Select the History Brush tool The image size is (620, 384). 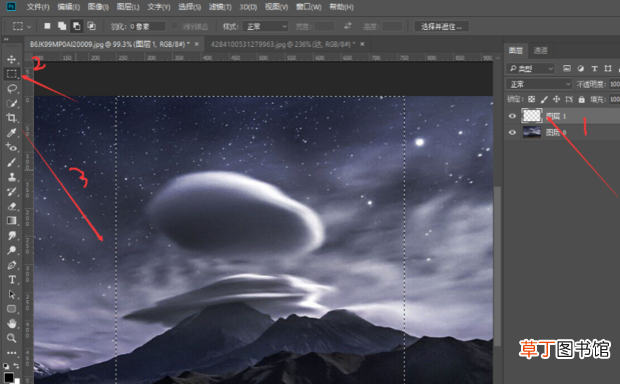pyautogui.click(x=11, y=192)
